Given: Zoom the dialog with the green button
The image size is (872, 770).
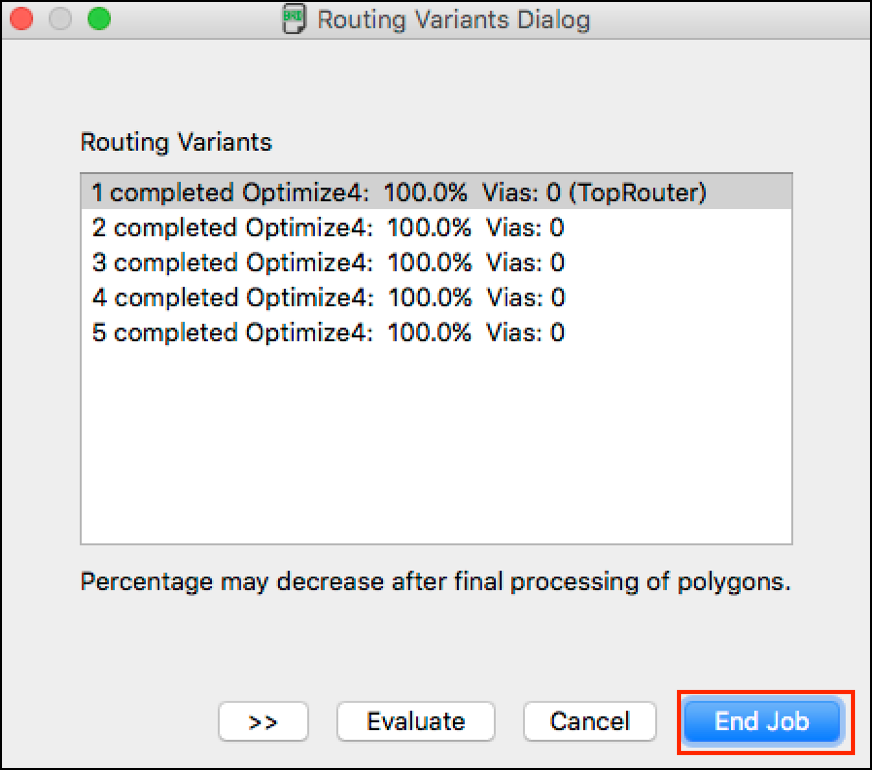Looking at the screenshot, I should pyautogui.click(x=99, y=19).
